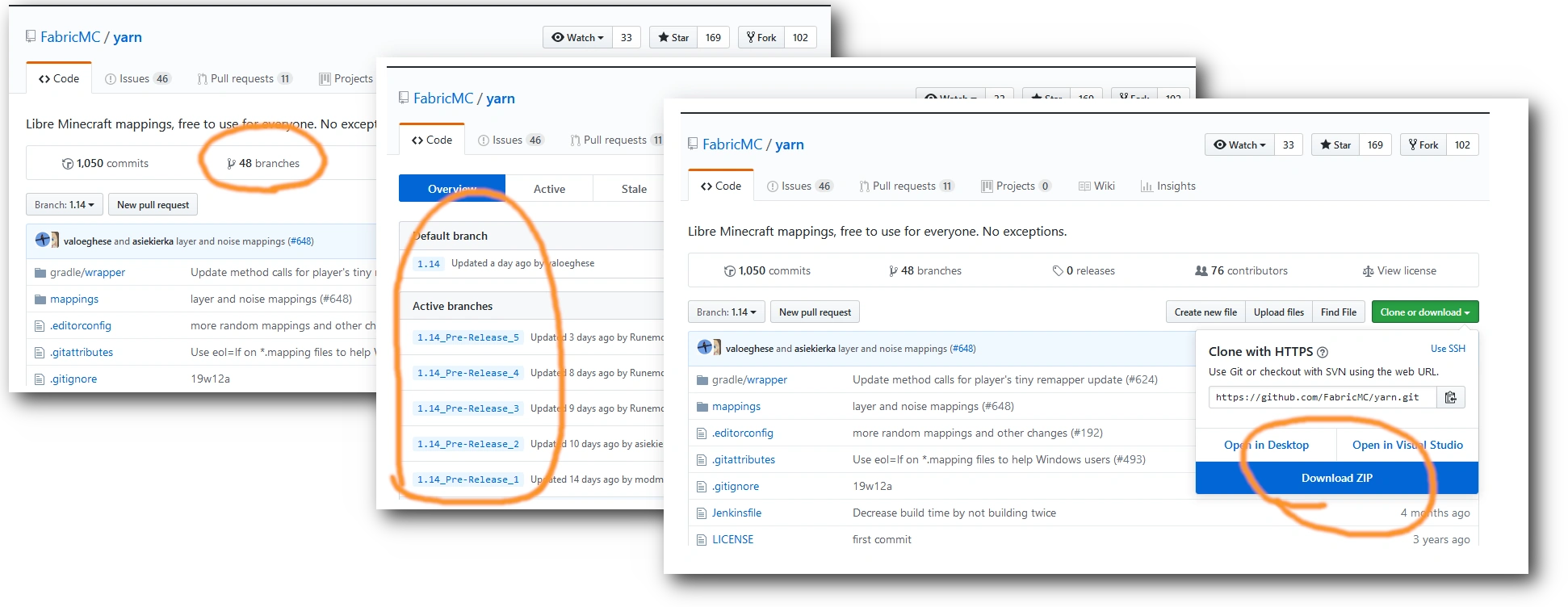
Task: Open the Pull requests tab in the front window
Action: [x=907, y=186]
